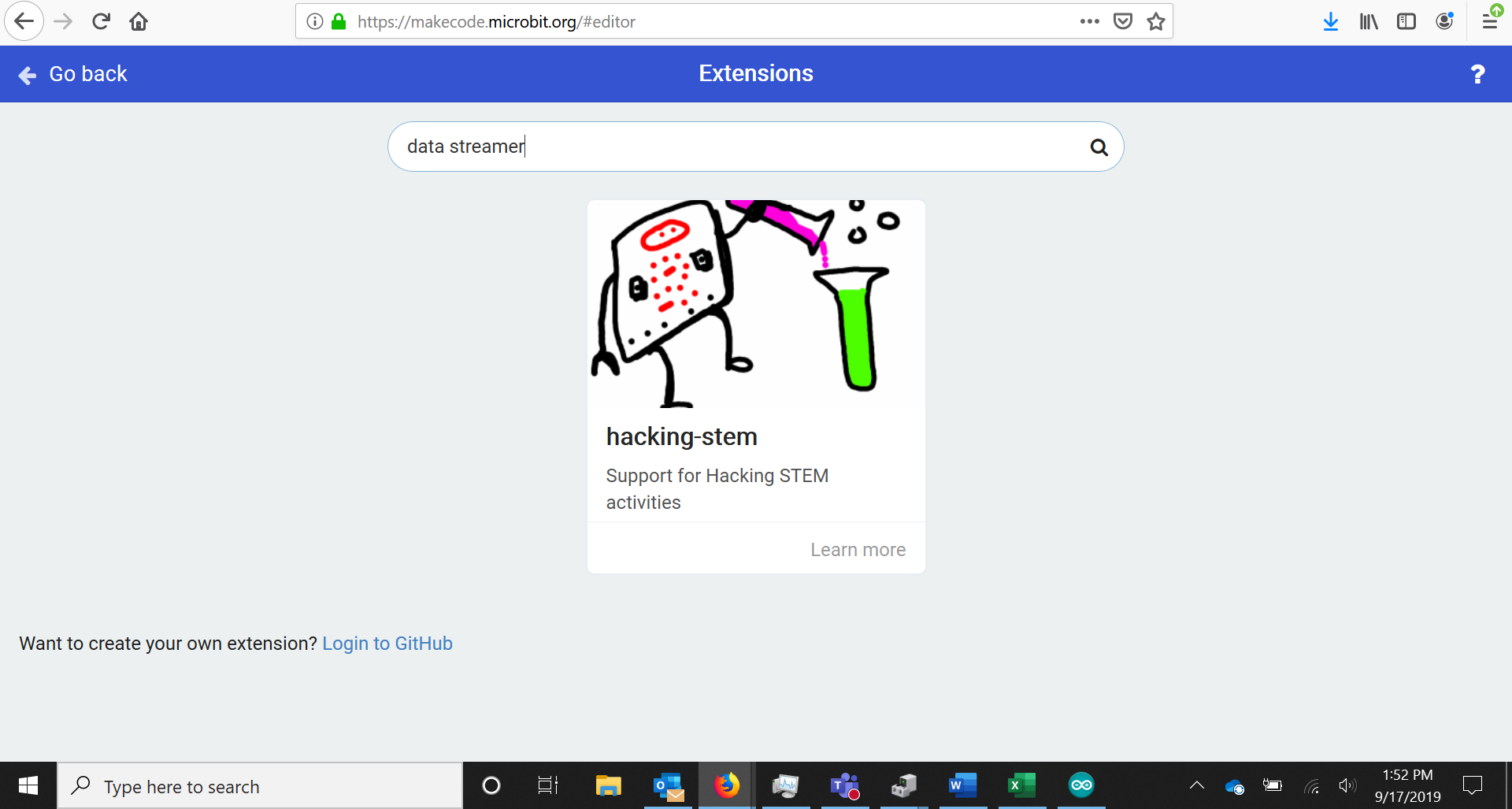Bookmark this page with the star icon

click(1155, 21)
